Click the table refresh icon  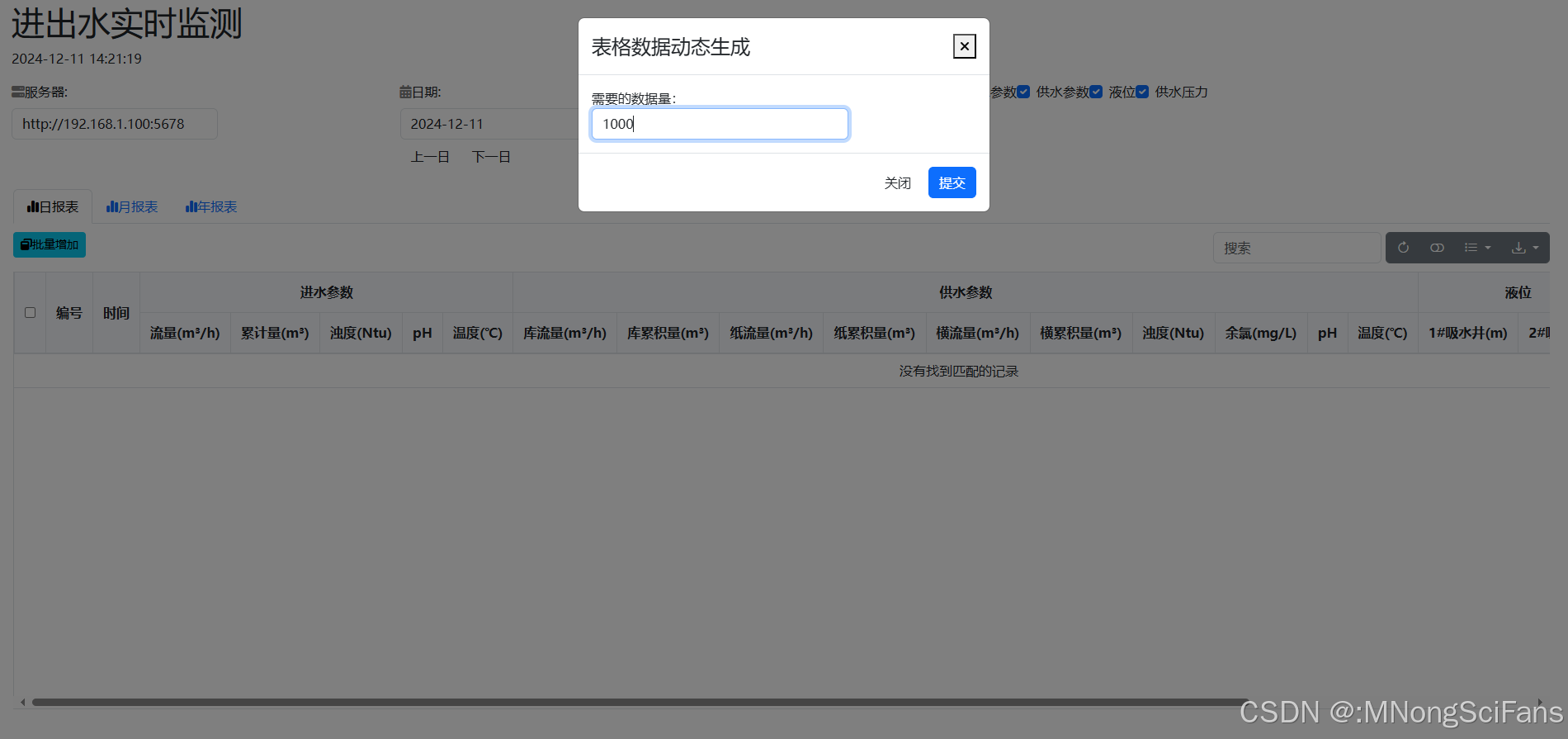1403,248
